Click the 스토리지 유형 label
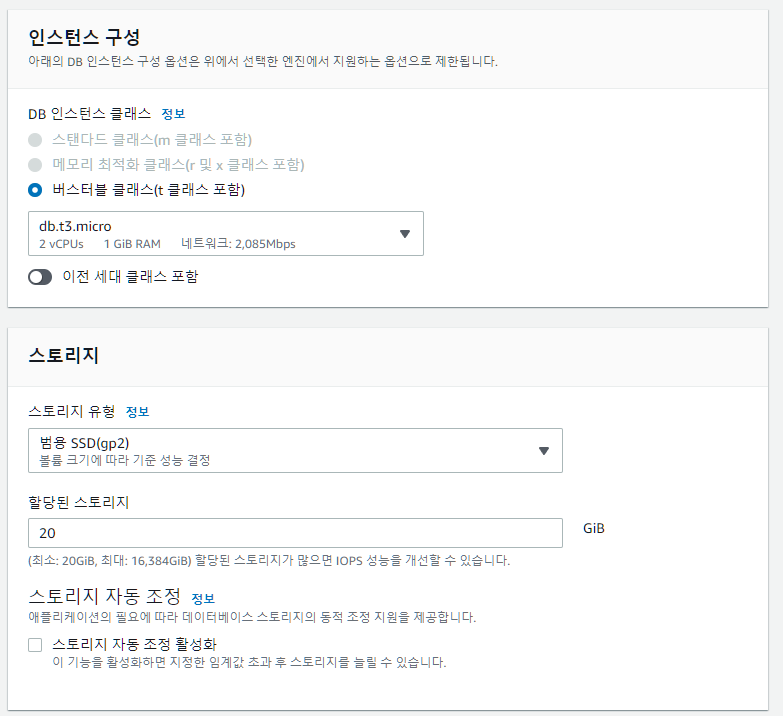 point(71,411)
